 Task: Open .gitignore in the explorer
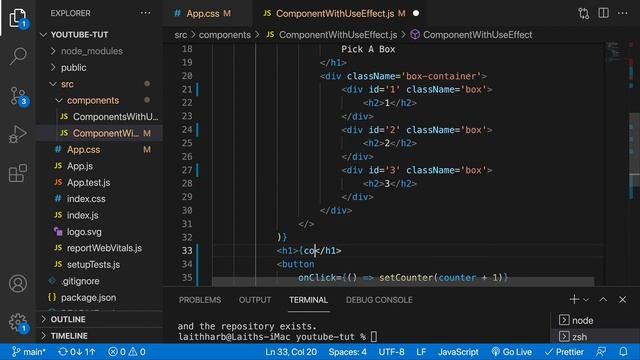[99, 281]
